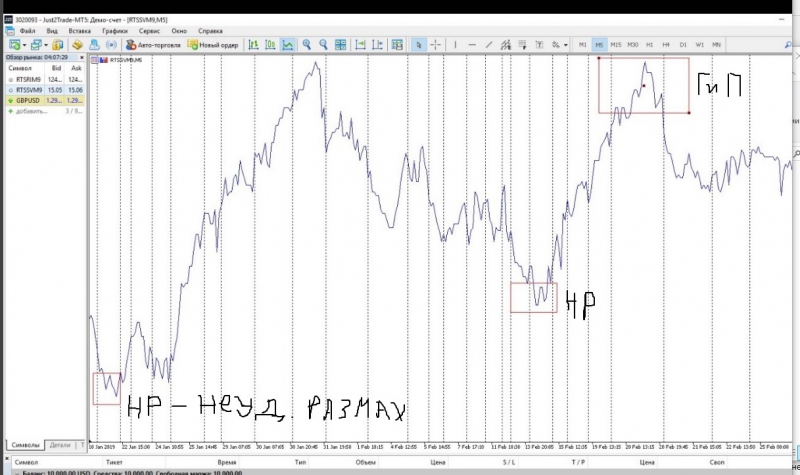The width and height of the screenshot is (800, 475).
Task: Open the Сервис menu
Action: click(149, 31)
